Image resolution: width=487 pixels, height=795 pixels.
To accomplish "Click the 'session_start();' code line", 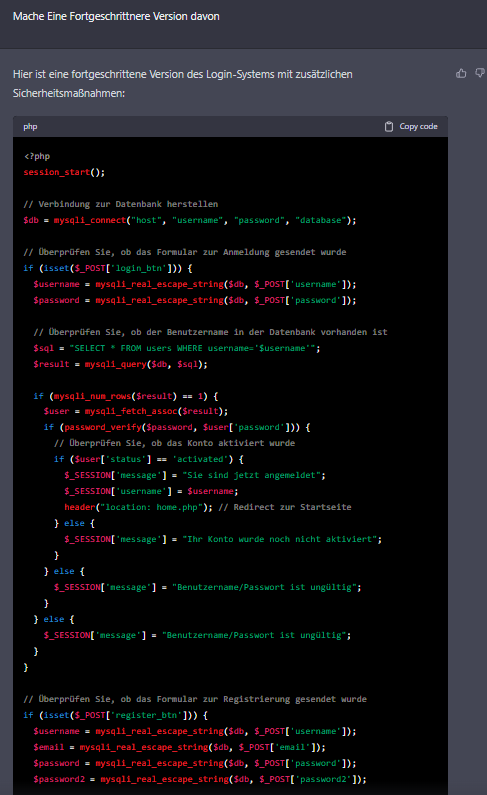I will coord(64,172).
